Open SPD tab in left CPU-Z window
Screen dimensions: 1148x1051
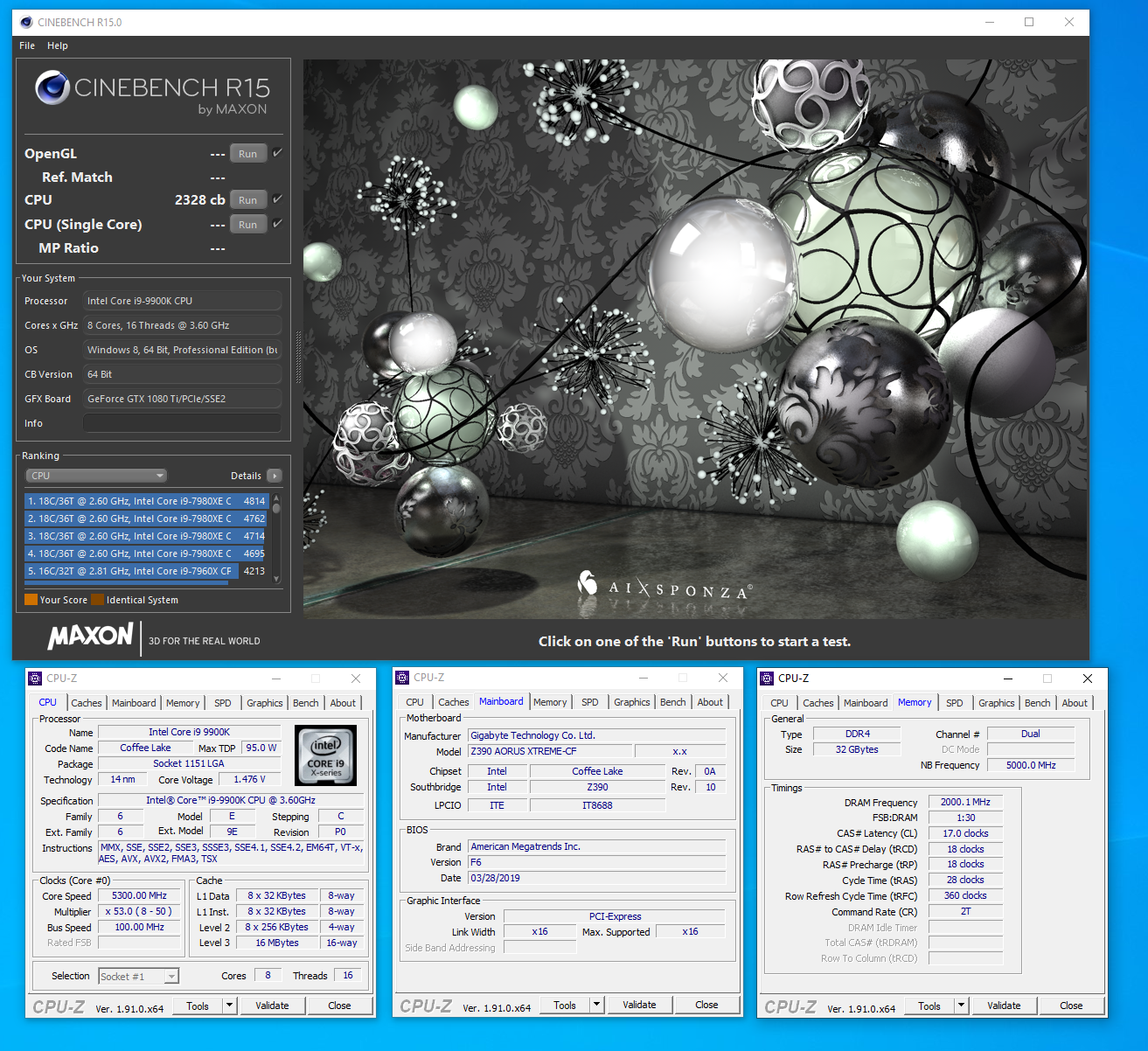click(223, 703)
